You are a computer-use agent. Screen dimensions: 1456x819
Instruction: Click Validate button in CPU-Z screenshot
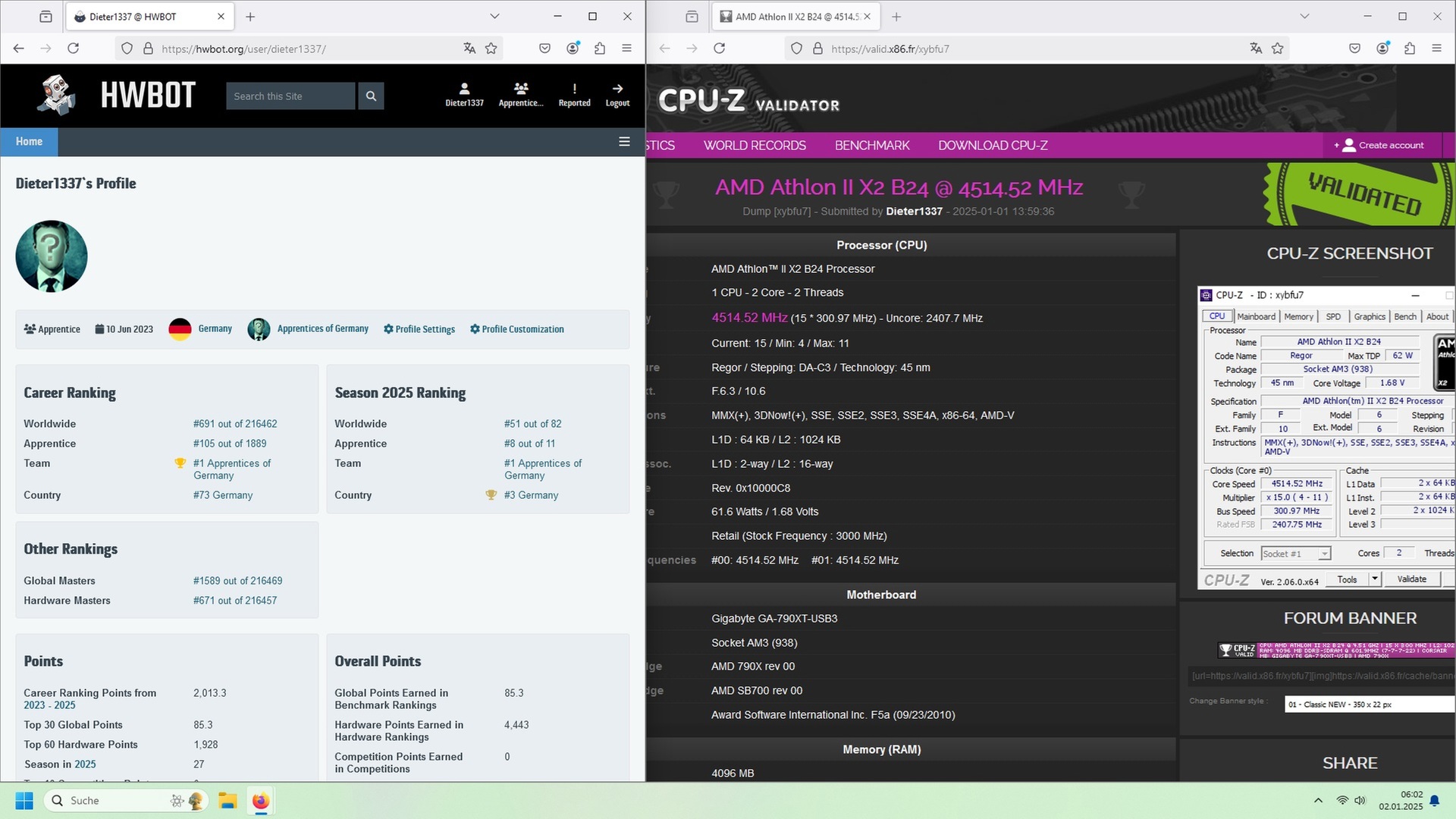pos(1411,579)
